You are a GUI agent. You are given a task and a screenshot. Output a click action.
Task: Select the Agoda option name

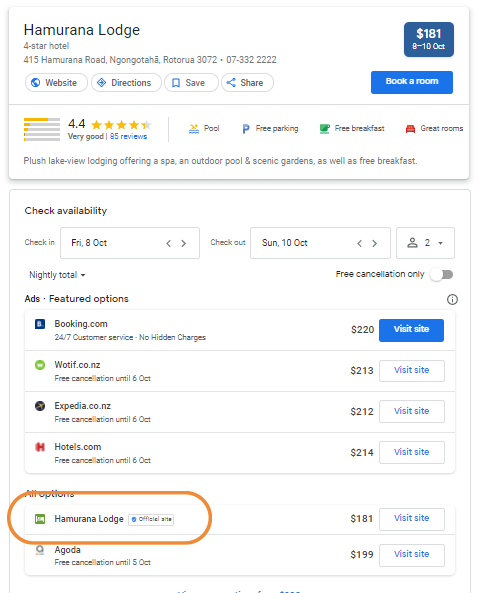point(68,550)
